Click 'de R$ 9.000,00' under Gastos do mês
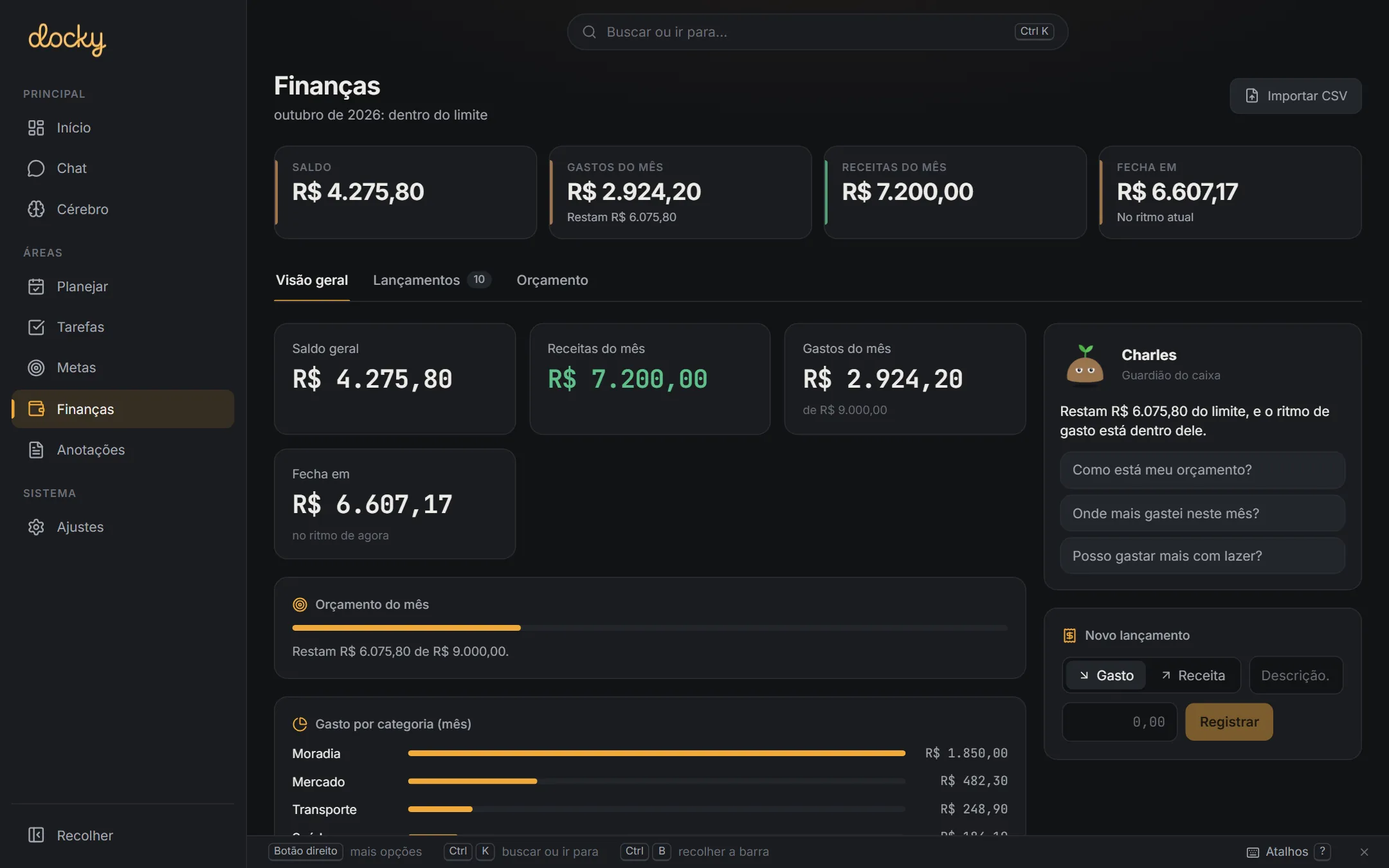This screenshot has width=1389, height=868. coord(845,410)
